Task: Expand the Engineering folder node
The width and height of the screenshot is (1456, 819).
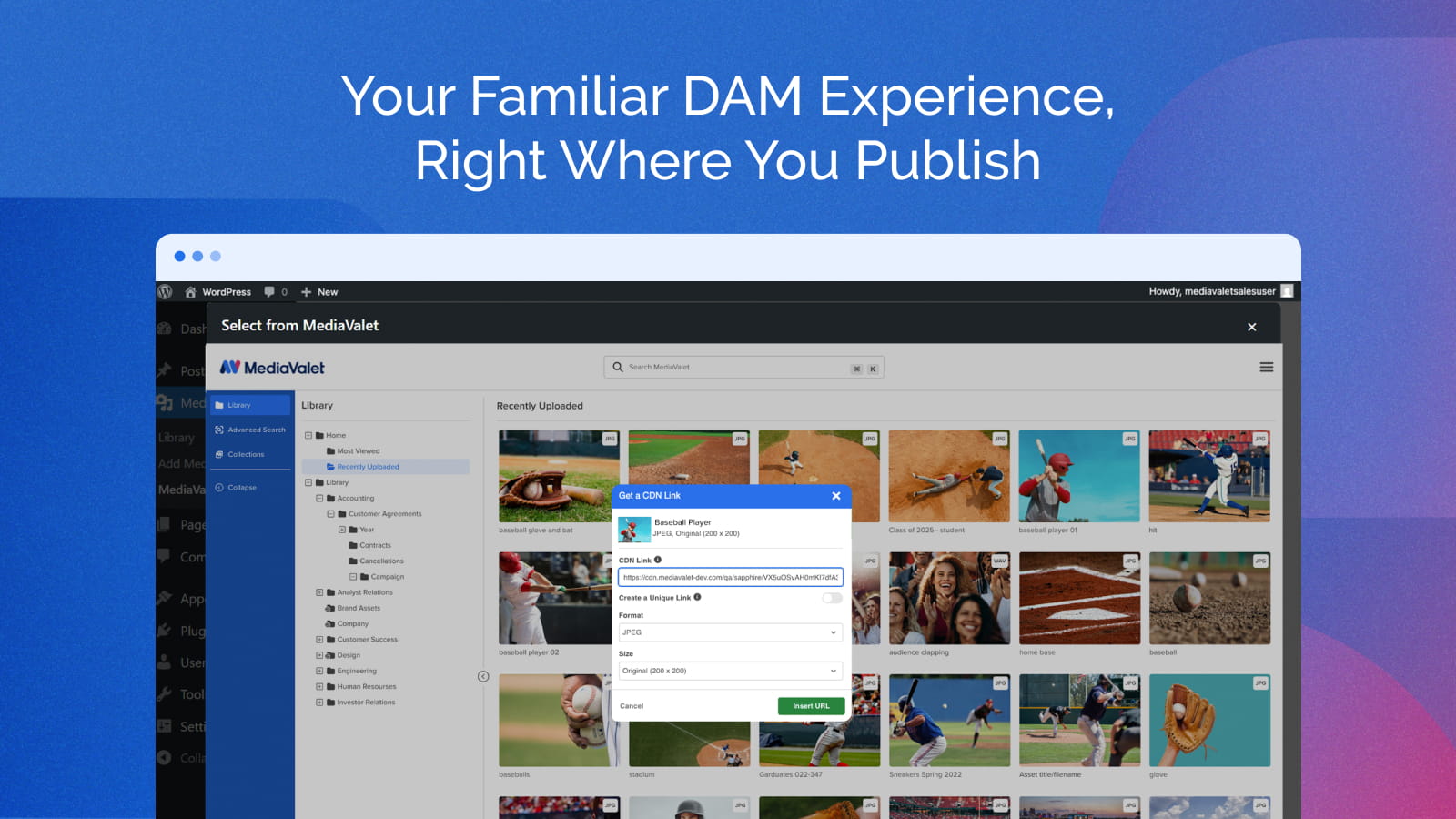Action: coord(319,672)
